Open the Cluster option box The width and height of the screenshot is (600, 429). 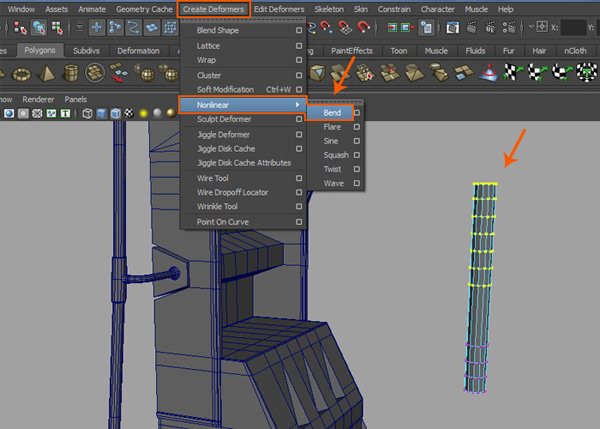[299, 75]
